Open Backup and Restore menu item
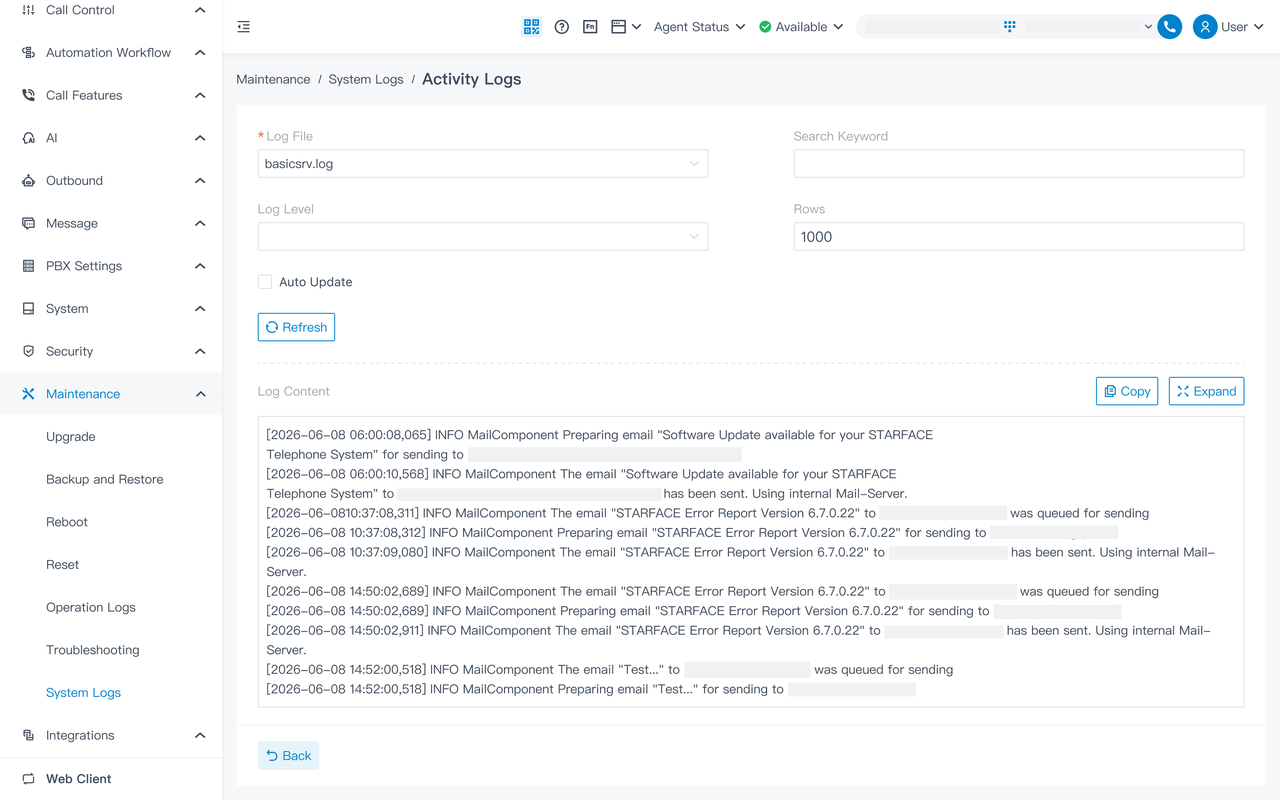1280x800 pixels. click(105, 480)
